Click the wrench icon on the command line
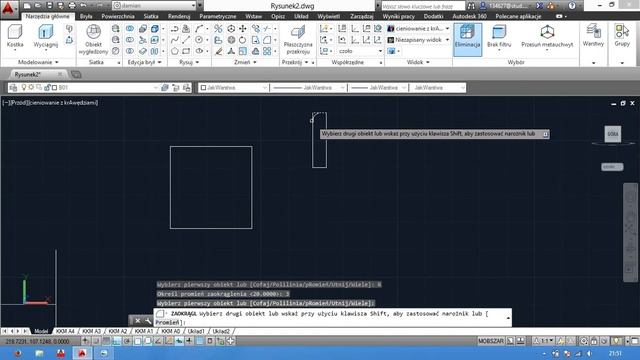This screenshot has height=360, width=640. point(148,321)
